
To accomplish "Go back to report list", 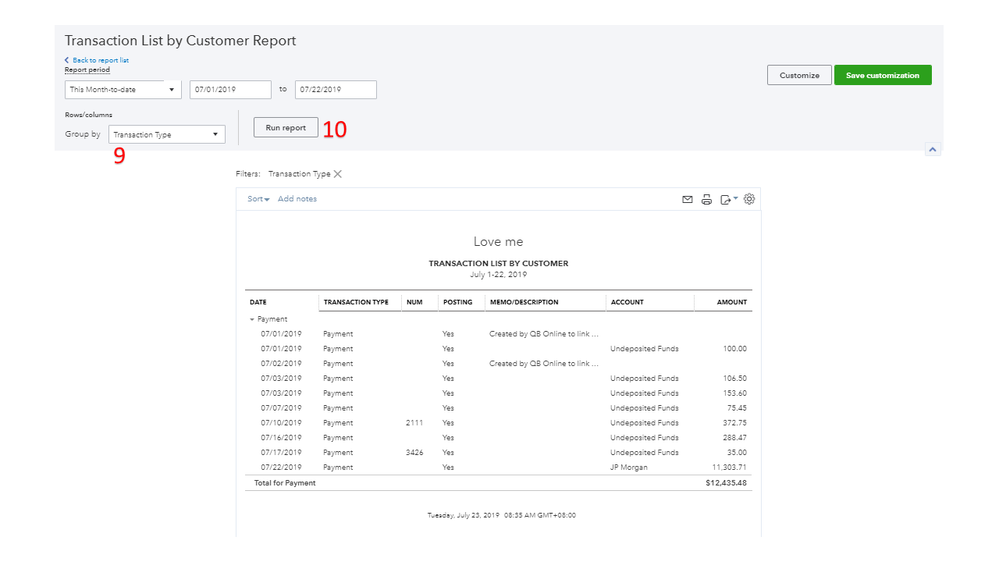I will [100, 60].
